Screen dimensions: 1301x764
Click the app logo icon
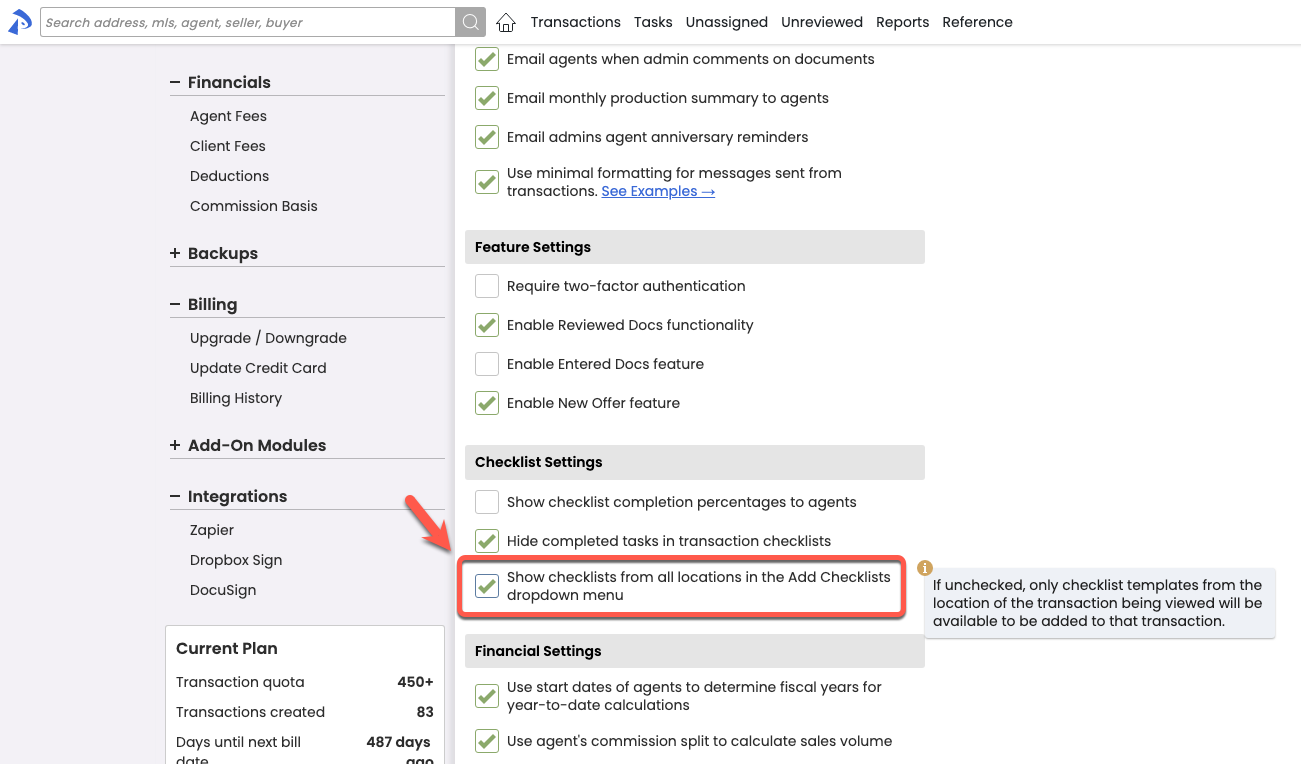coord(20,22)
